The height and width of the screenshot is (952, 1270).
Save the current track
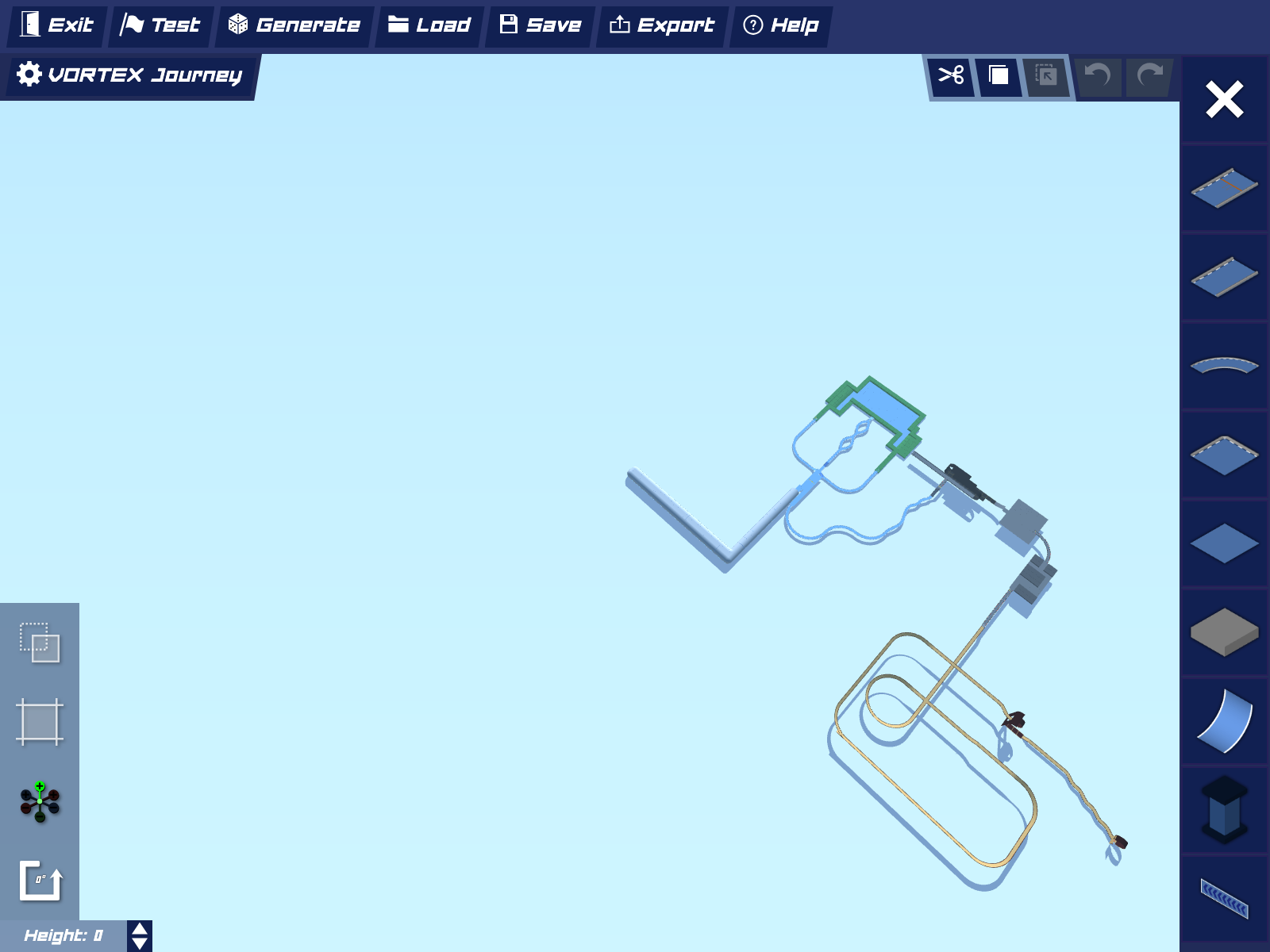point(541,25)
